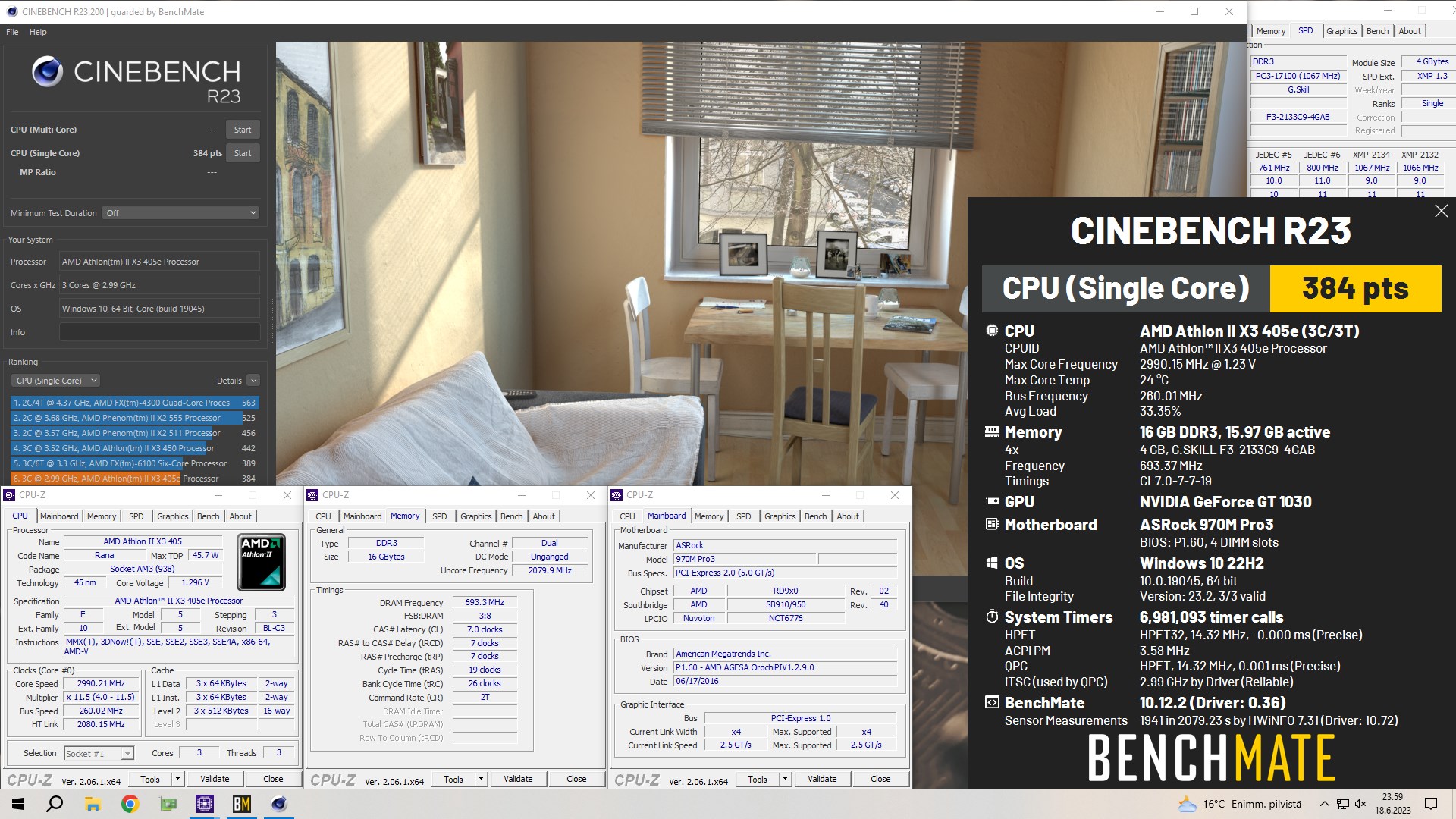Open the CPU (Single Core) ranking dropdown
1456x819 pixels.
(x=55, y=381)
